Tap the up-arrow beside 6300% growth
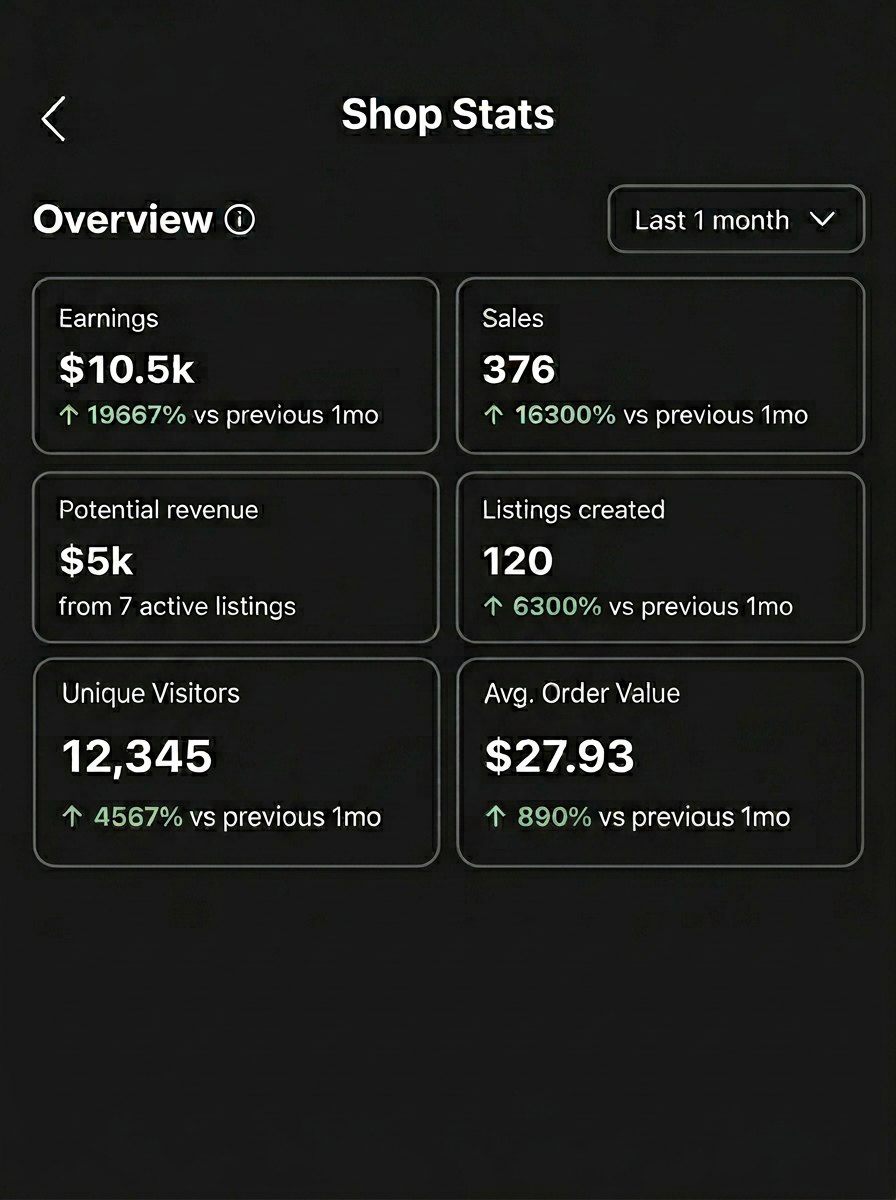 [494, 606]
